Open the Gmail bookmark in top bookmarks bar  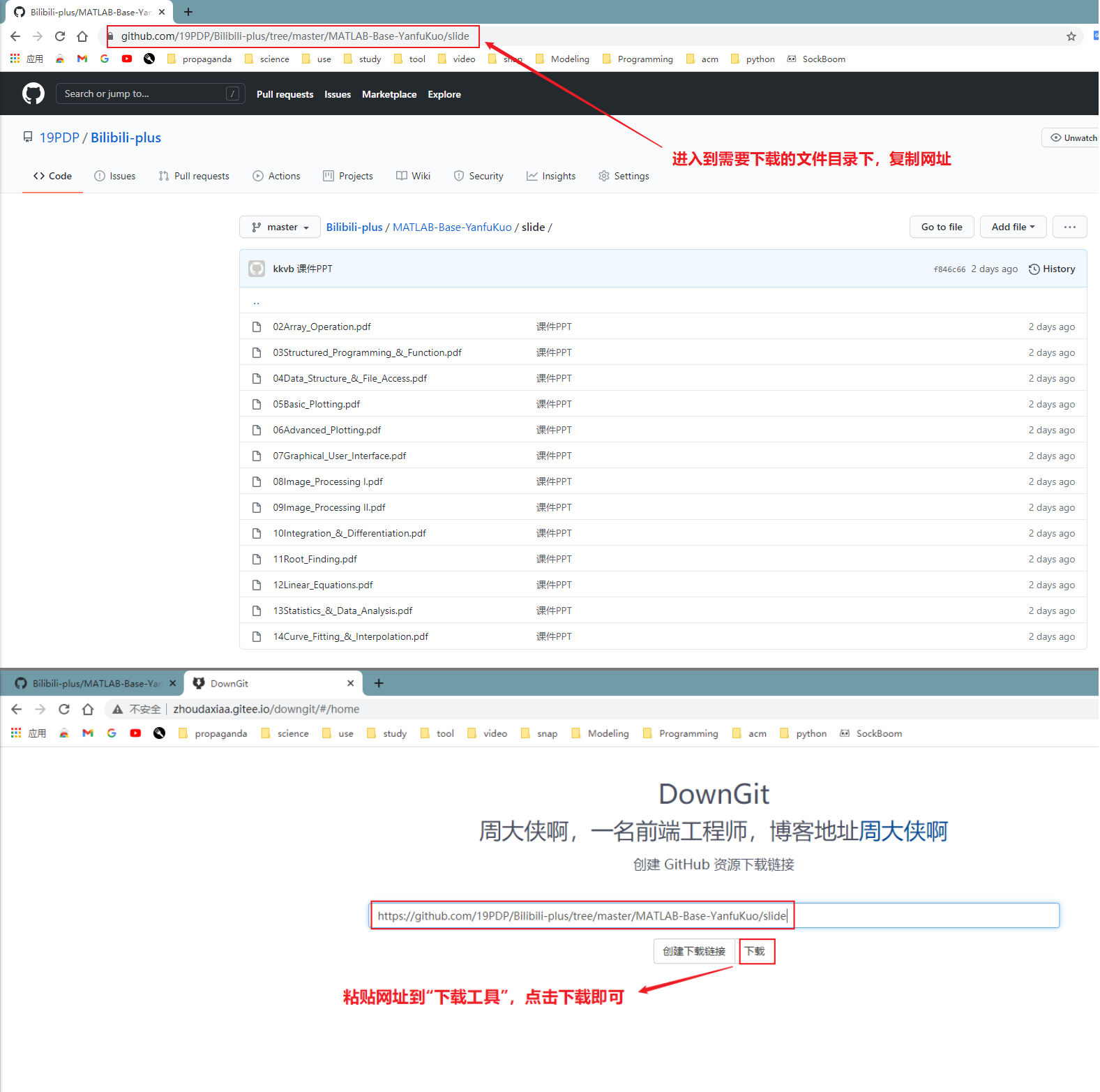tap(82, 59)
